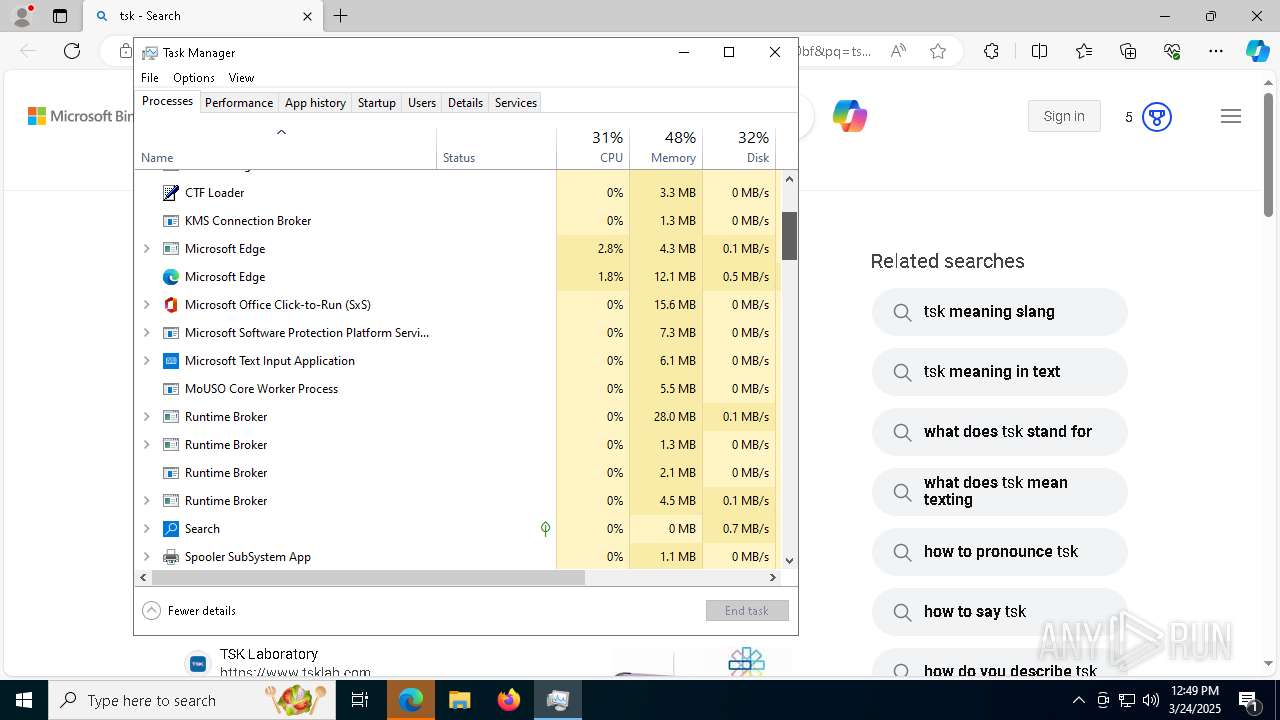This screenshot has width=1280, height=720.
Task: Expand the first Microsoft Edge process group
Action: tap(147, 248)
